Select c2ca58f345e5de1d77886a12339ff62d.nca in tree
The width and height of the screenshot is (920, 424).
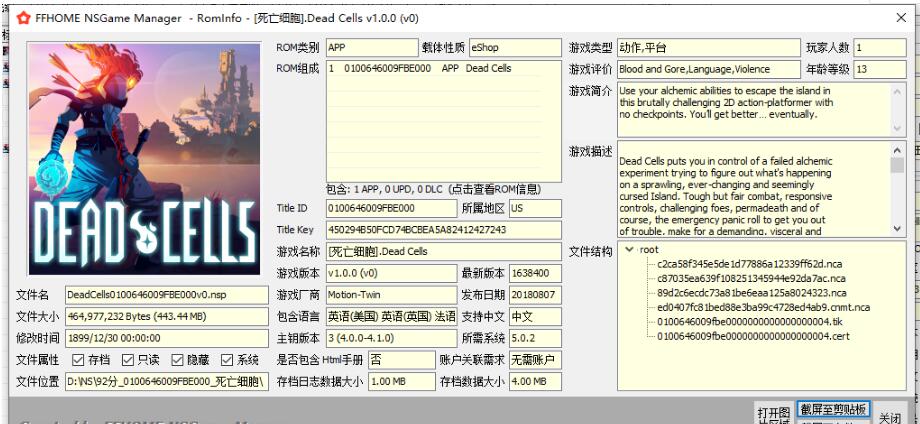pyautogui.click(x=751, y=264)
